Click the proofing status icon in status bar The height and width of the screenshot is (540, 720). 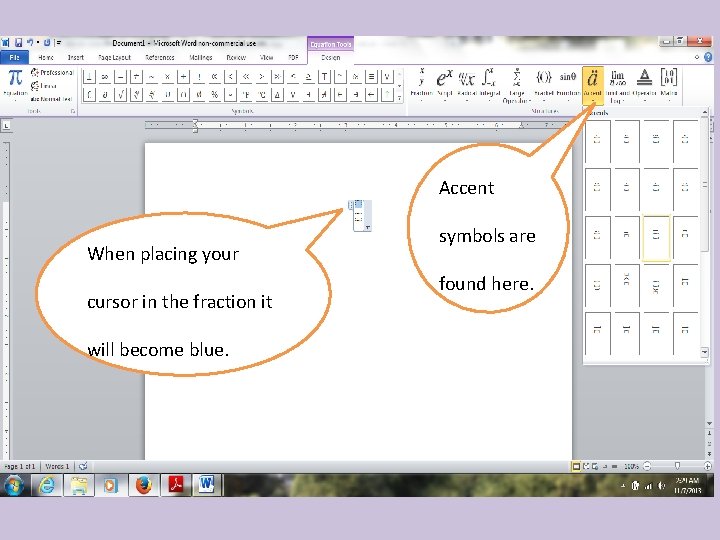coord(83,466)
